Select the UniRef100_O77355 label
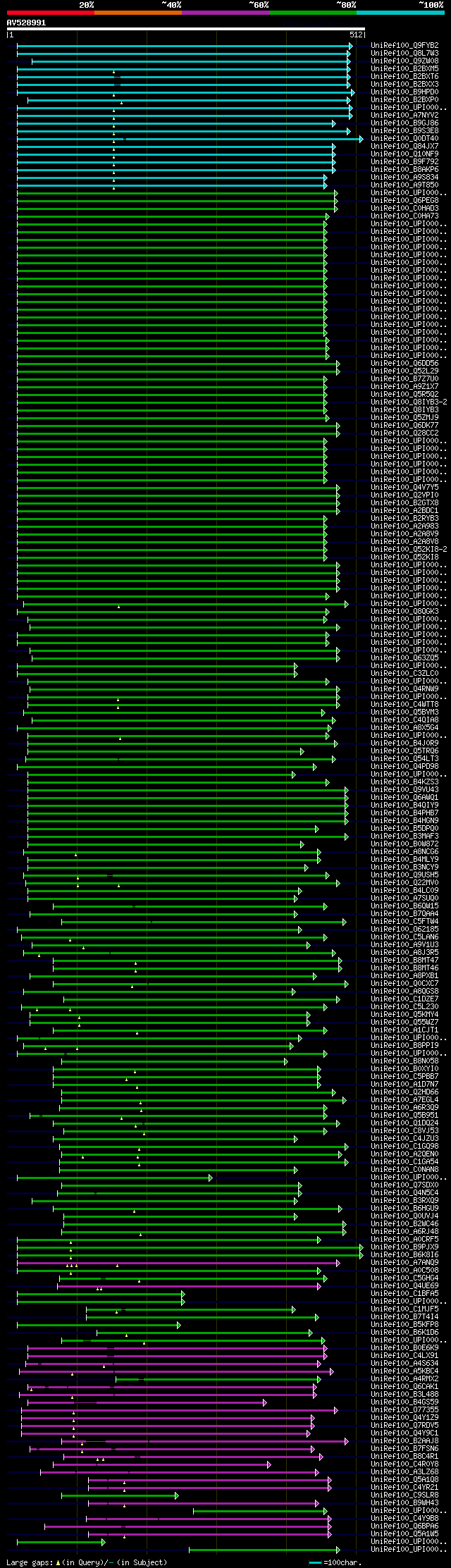Image resolution: width=451 pixels, height=1568 pixels. (404, 1410)
